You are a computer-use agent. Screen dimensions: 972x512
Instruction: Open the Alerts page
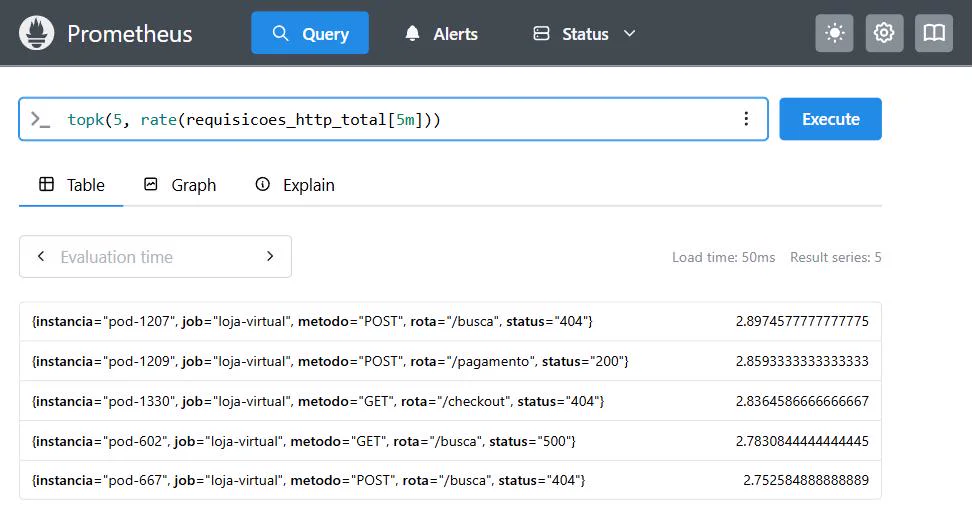tap(441, 33)
